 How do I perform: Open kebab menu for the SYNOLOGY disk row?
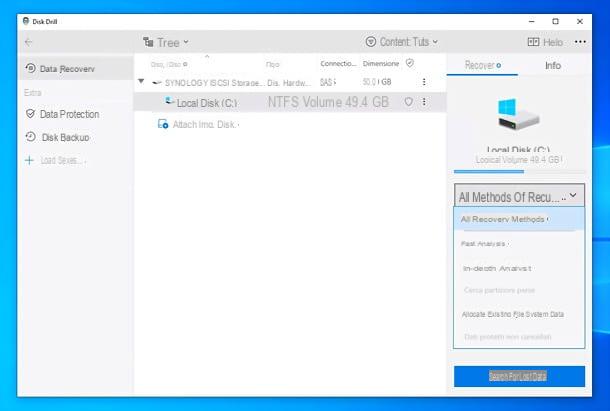coord(424,82)
